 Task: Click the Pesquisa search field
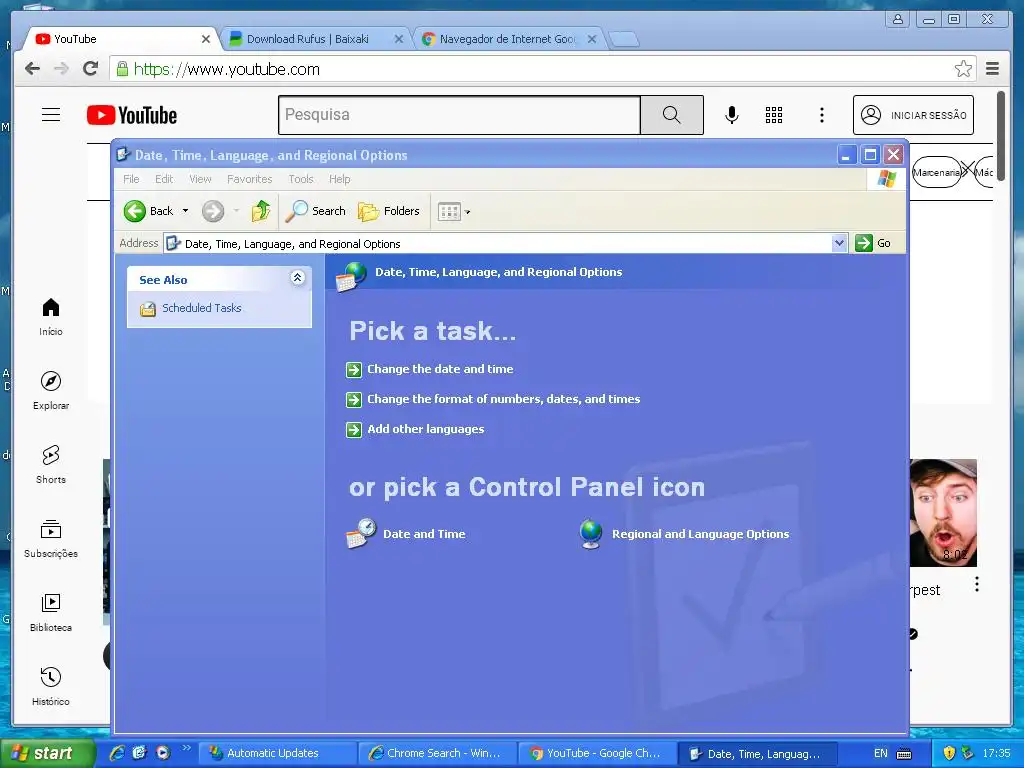pos(459,115)
